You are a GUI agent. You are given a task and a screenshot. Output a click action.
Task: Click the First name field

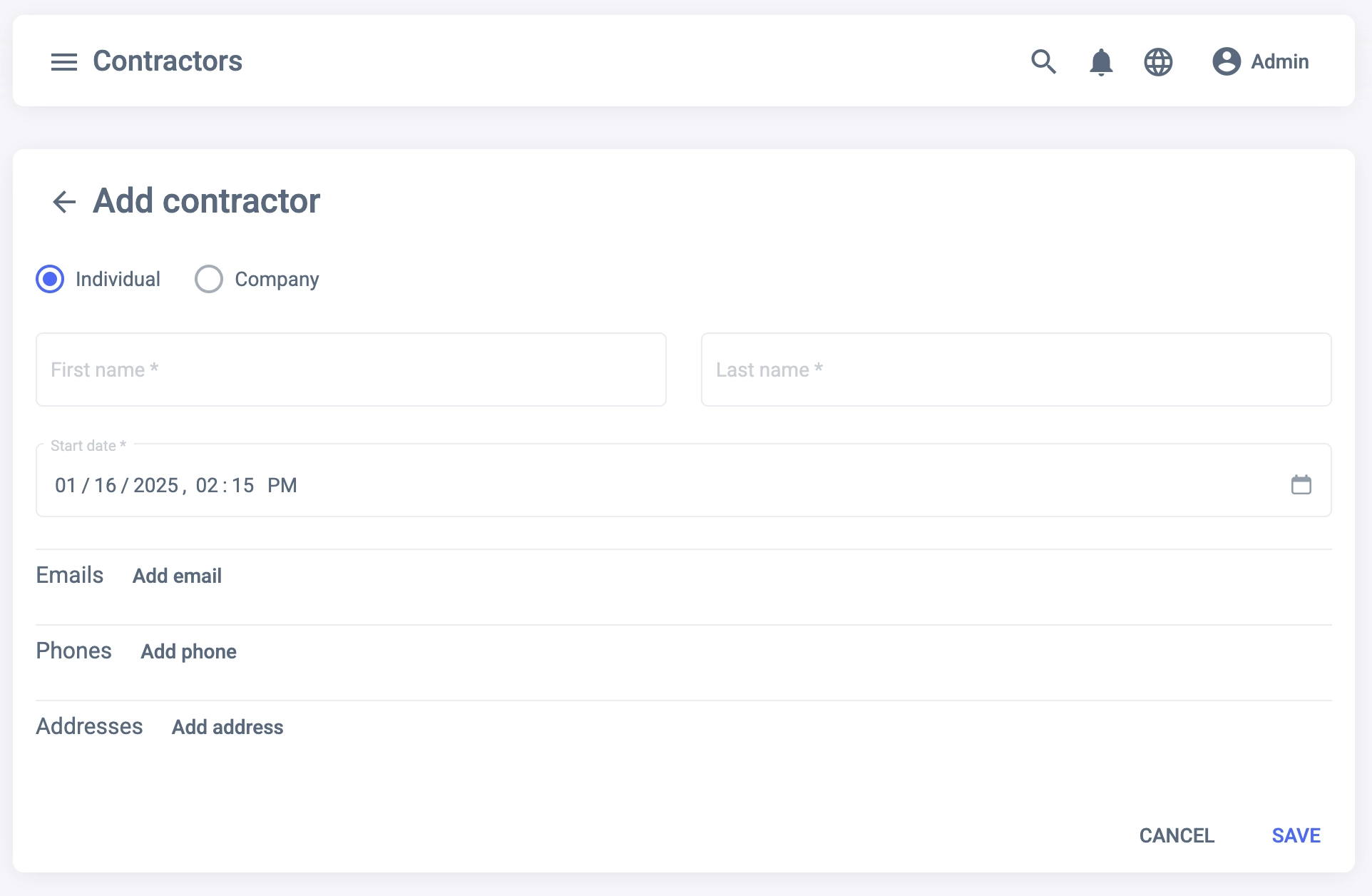pyautogui.click(x=351, y=370)
